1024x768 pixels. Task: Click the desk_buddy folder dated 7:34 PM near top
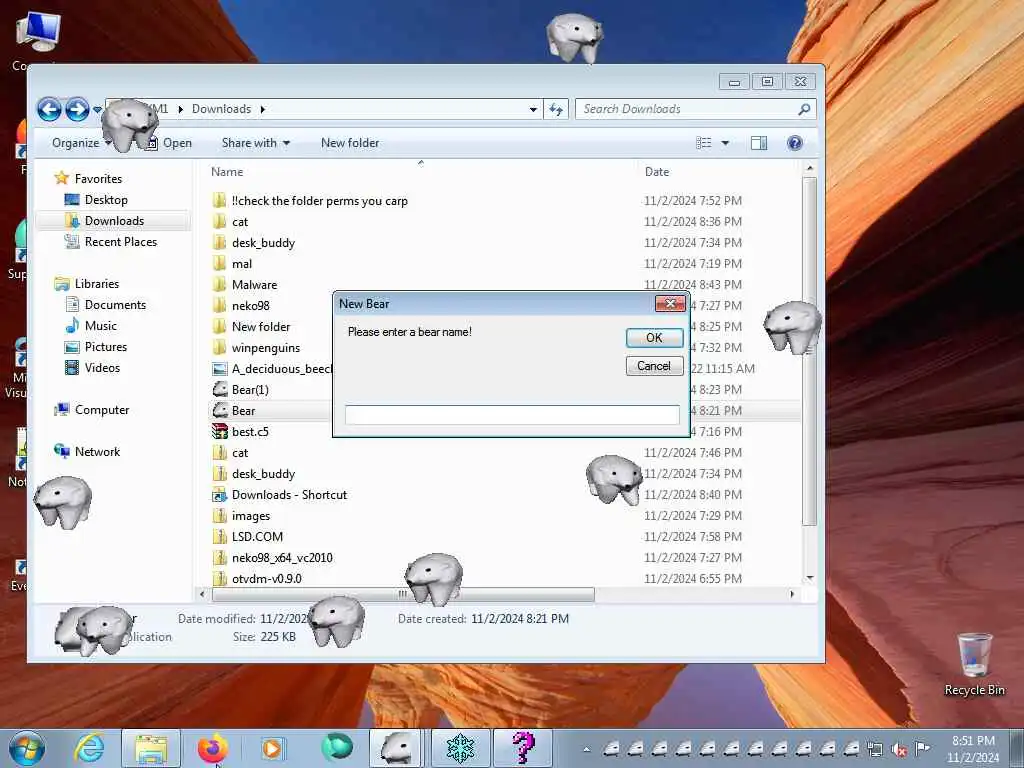click(263, 243)
